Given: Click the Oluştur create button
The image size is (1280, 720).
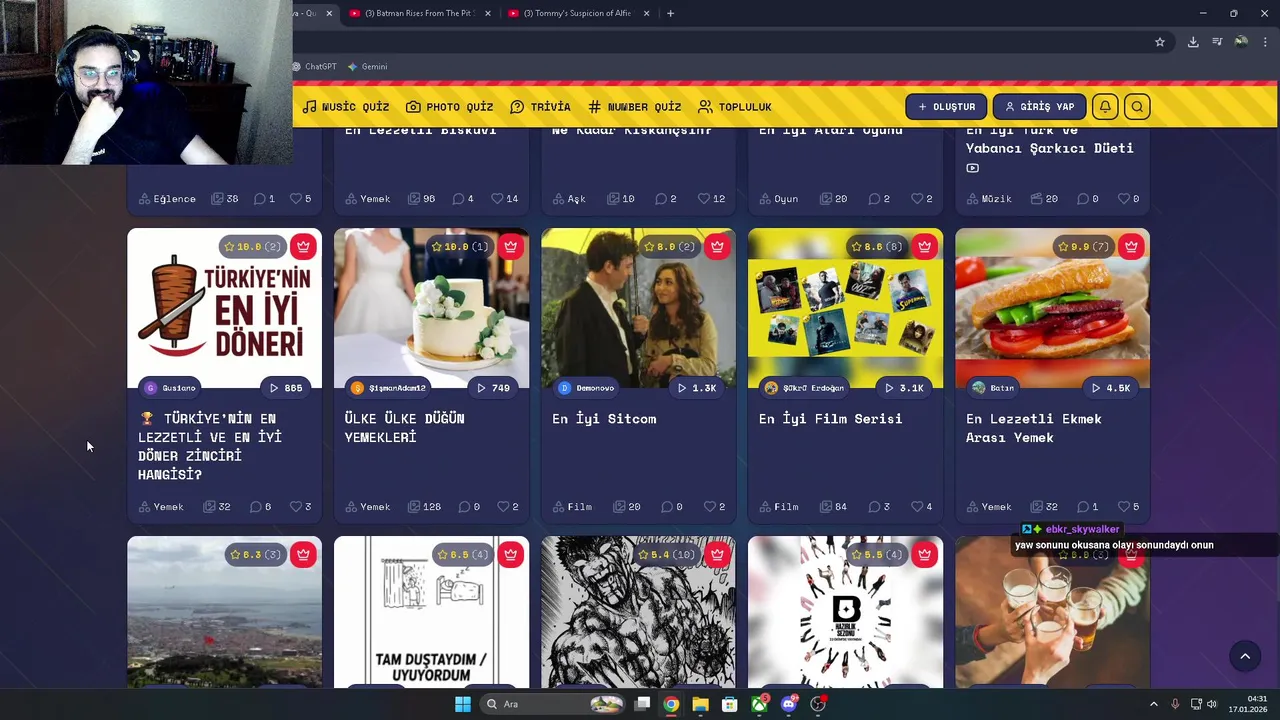Looking at the screenshot, I should (946, 107).
